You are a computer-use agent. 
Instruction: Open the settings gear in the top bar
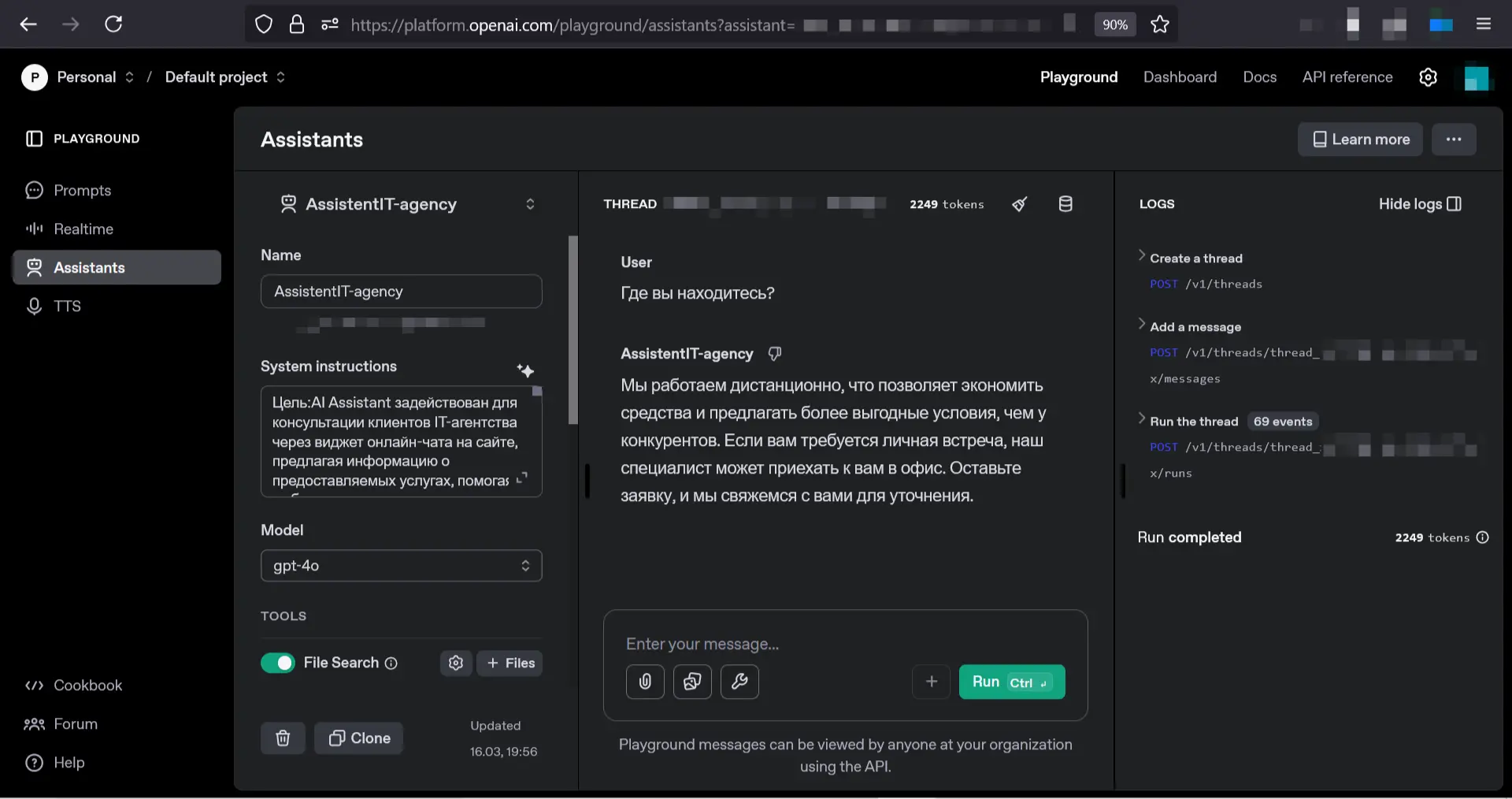(1429, 77)
